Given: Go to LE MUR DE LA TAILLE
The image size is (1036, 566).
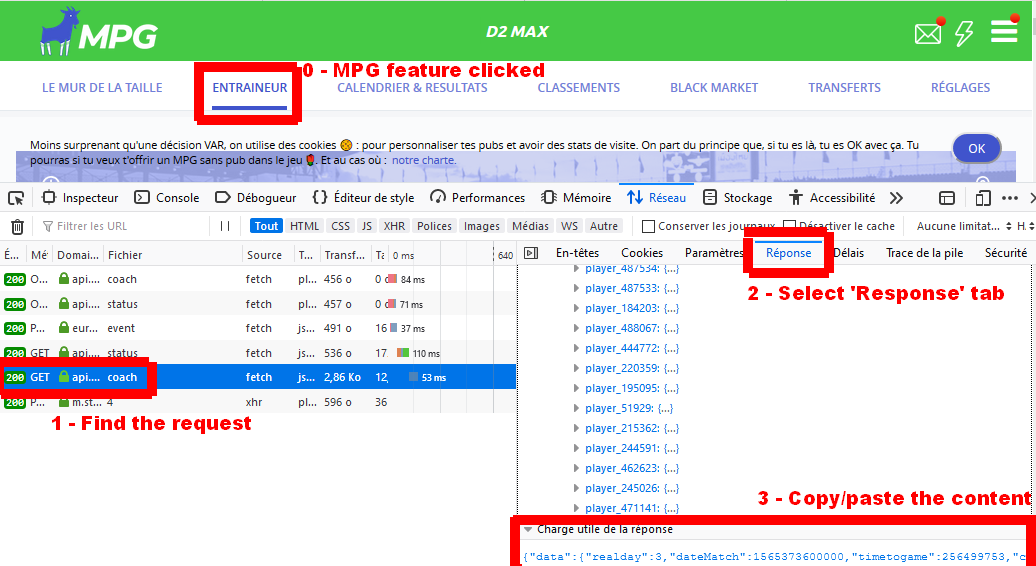Looking at the screenshot, I should pyautogui.click(x=102, y=87).
